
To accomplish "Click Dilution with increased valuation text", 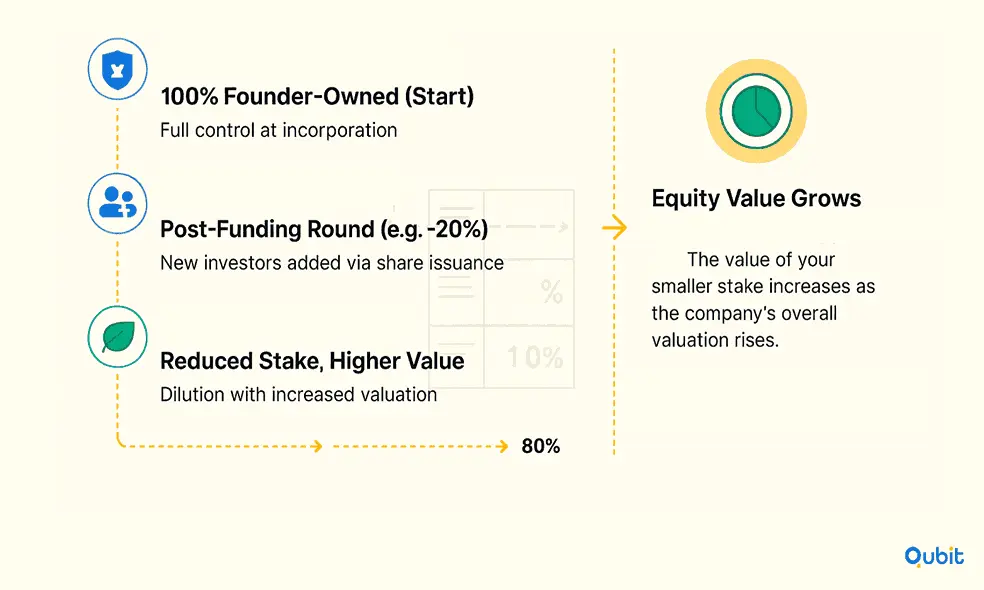I will coord(299,394).
